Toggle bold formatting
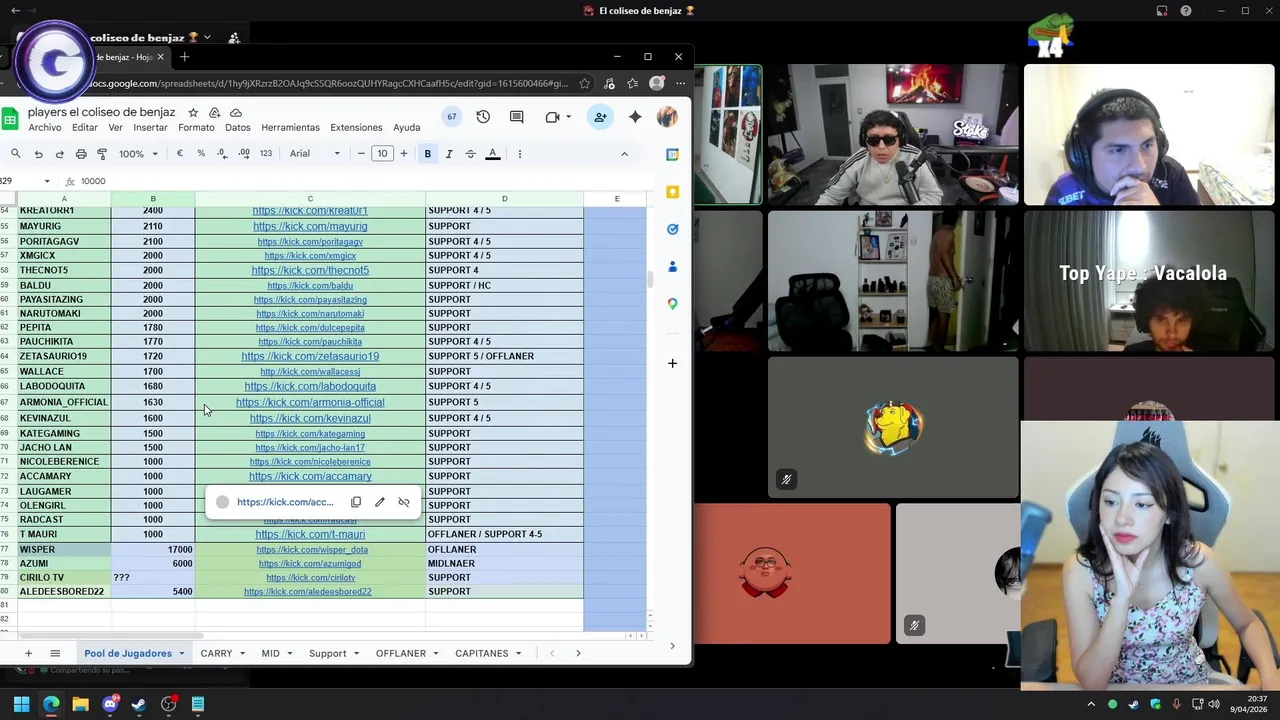Image resolution: width=1280 pixels, height=720 pixels. (x=427, y=154)
